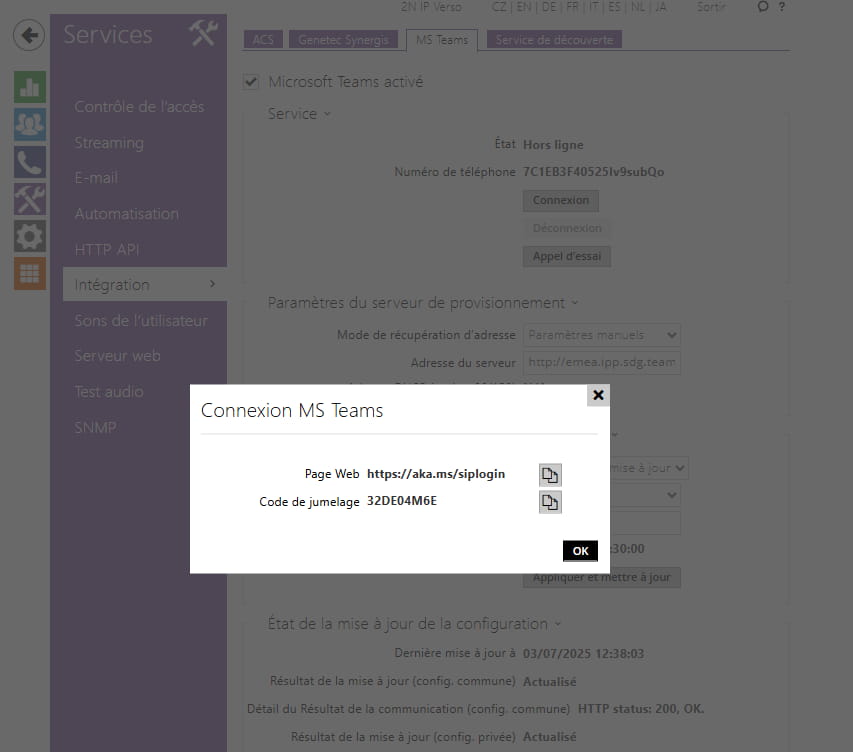
Task: Open the dropdown just under the 'mise à jour' dropdown
Action: pos(645,495)
